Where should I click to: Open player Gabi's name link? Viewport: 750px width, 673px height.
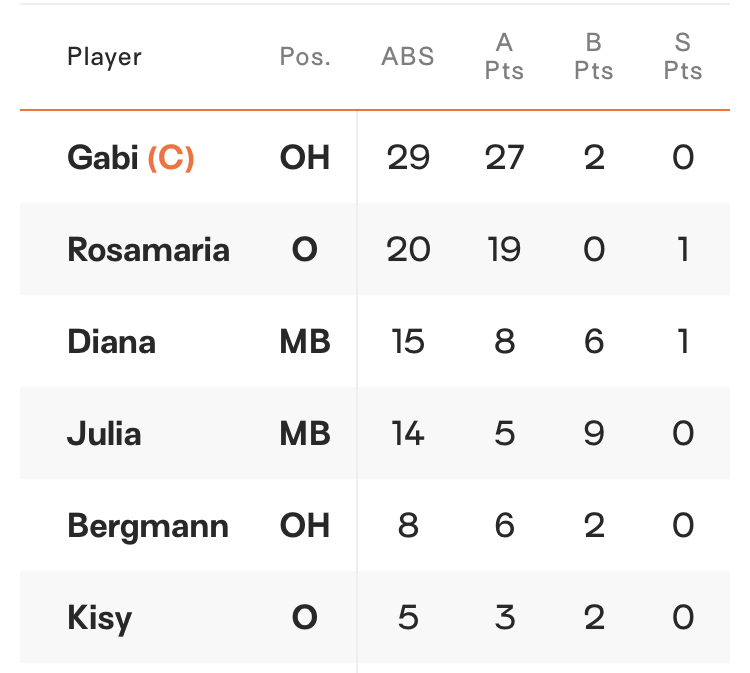pos(103,157)
